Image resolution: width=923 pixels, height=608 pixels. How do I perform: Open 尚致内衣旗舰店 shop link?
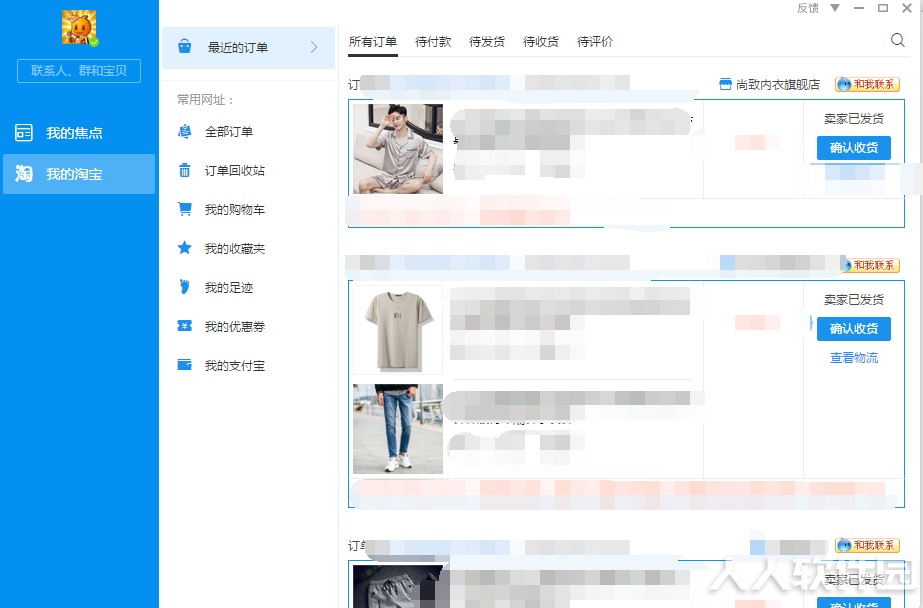(778, 85)
